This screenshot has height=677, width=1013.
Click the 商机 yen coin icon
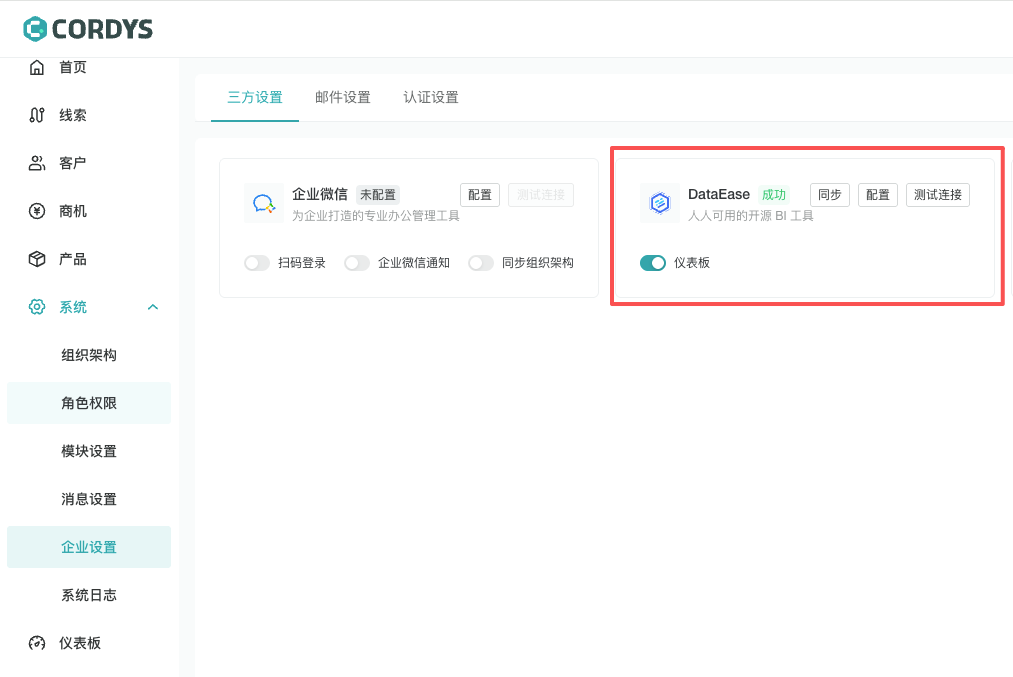pos(37,211)
